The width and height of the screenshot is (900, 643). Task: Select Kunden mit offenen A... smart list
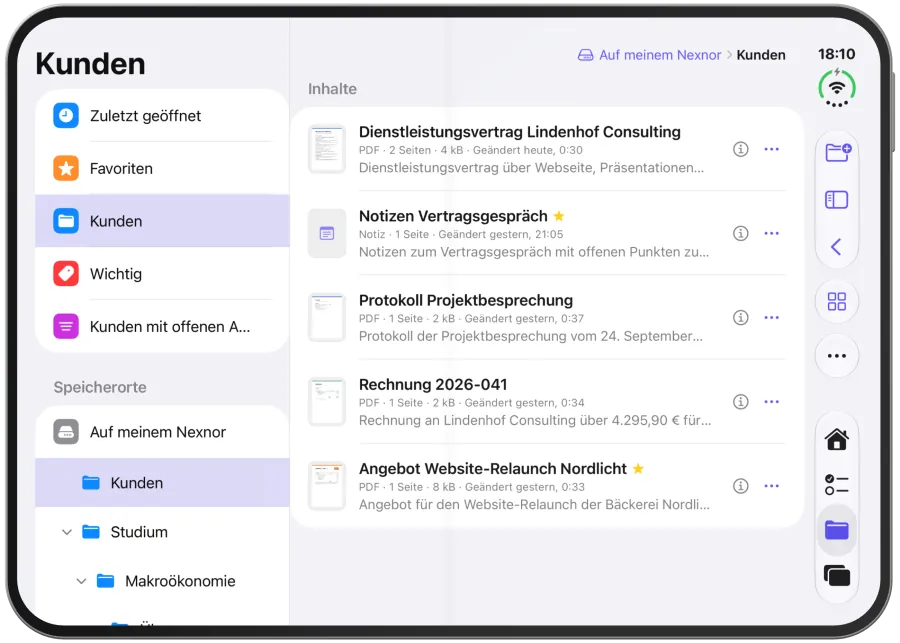click(x=162, y=327)
